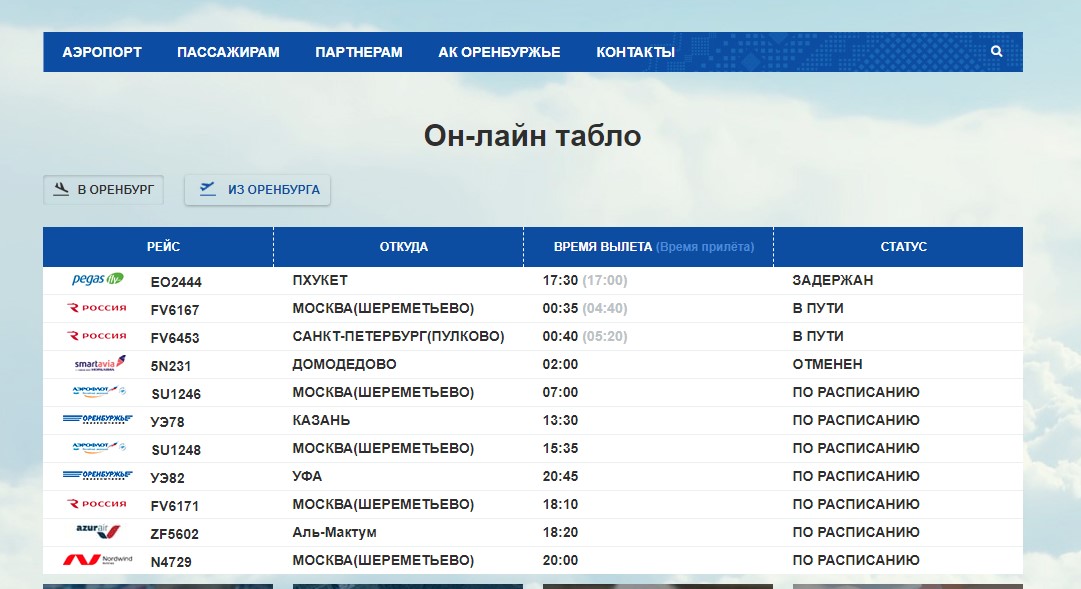The width and height of the screenshot is (1081, 589).
Task: Select the 02:00 departure time
Action: 560,364
